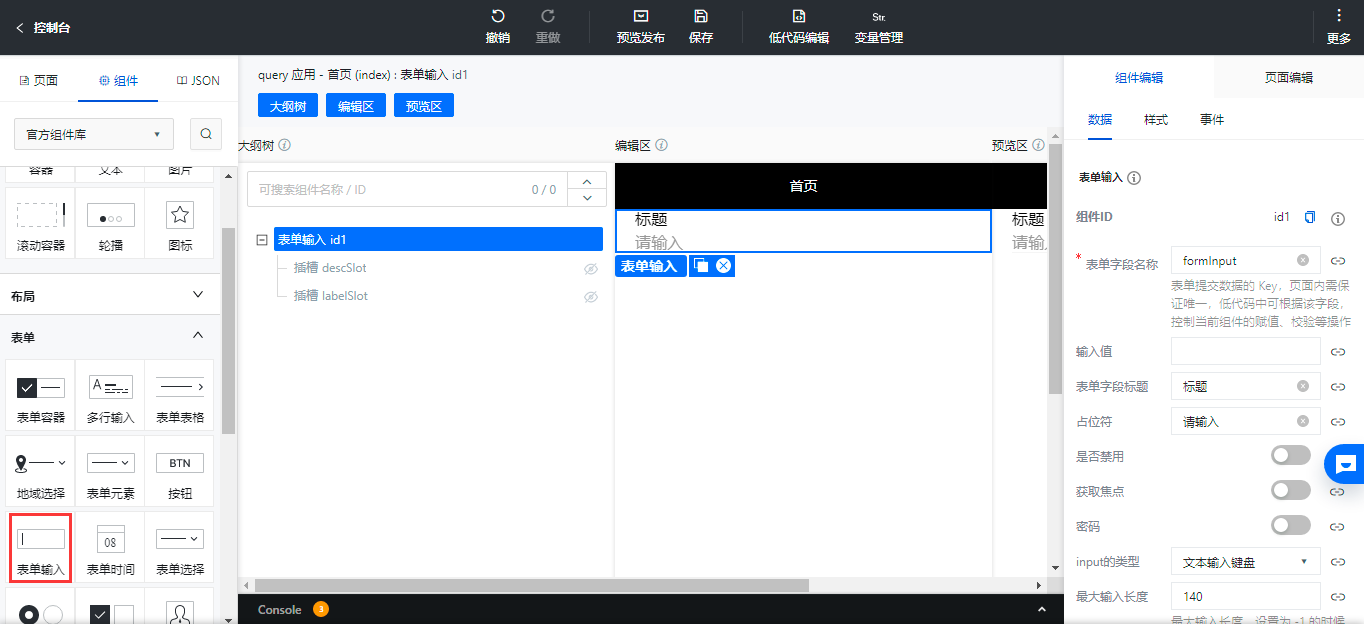Clear the formInput field value
Image resolution: width=1364 pixels, height=624 pixels.
1303,261
